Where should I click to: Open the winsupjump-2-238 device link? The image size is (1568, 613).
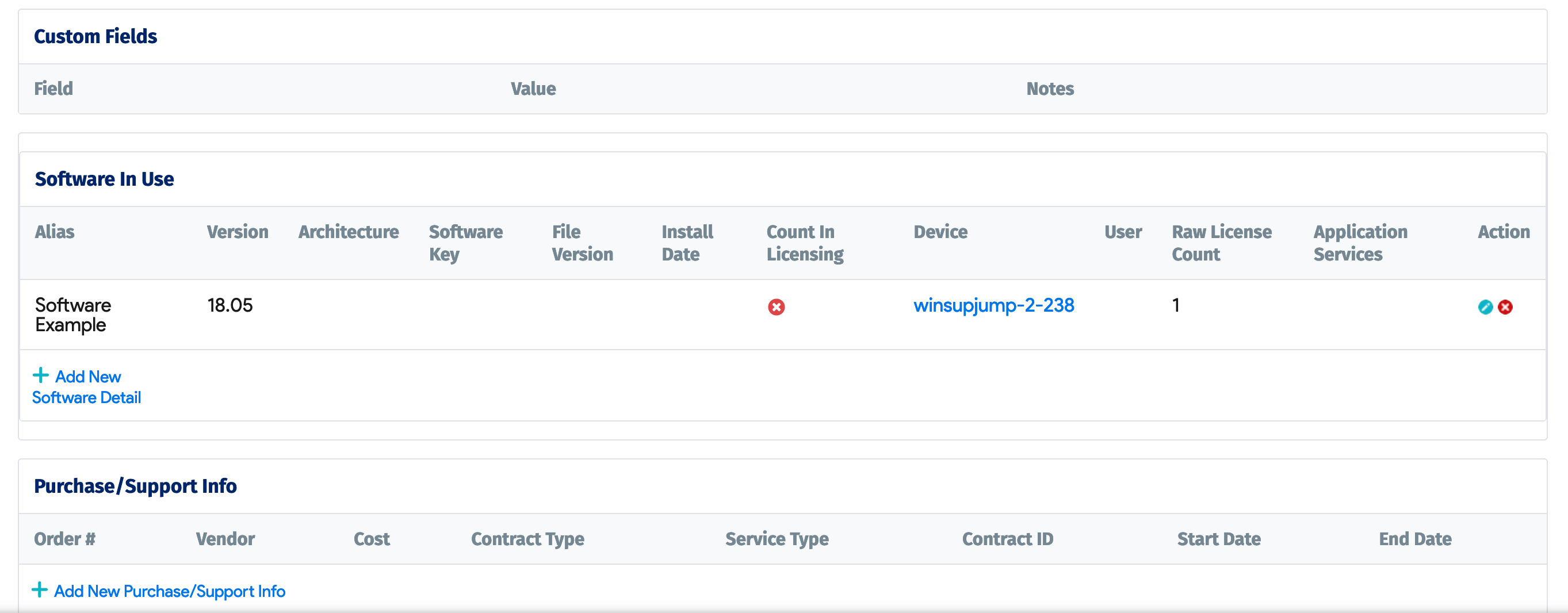click(995, 306)
